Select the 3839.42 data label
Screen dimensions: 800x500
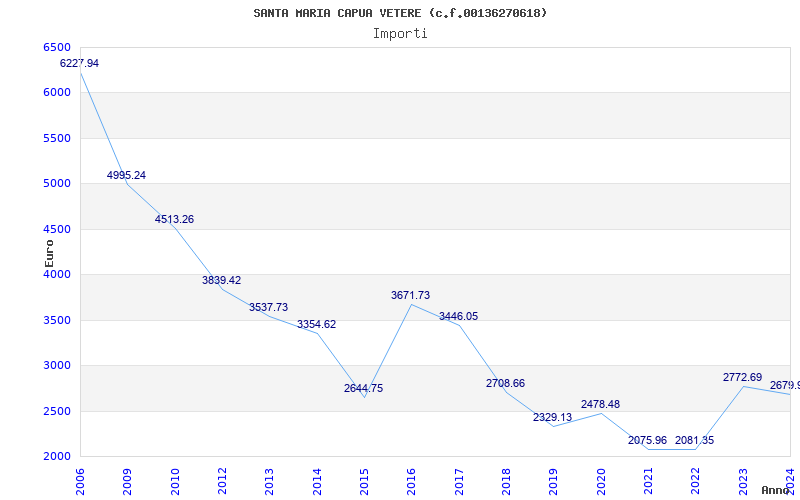click(221, 280)
